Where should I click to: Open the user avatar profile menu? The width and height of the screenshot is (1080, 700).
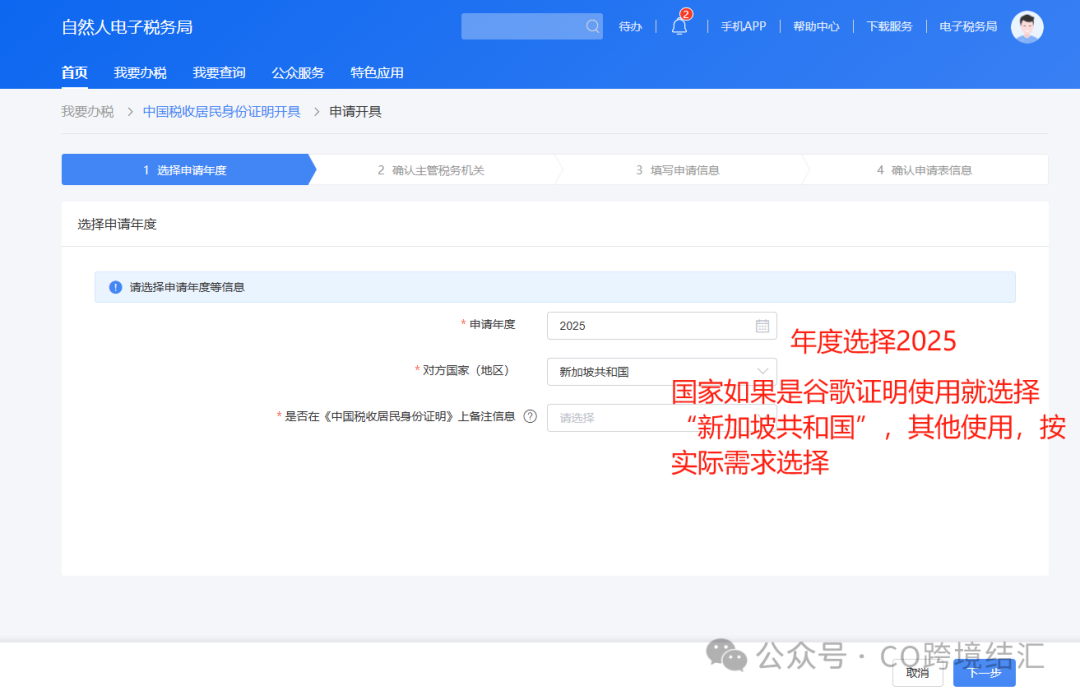tap(1027, 26)
